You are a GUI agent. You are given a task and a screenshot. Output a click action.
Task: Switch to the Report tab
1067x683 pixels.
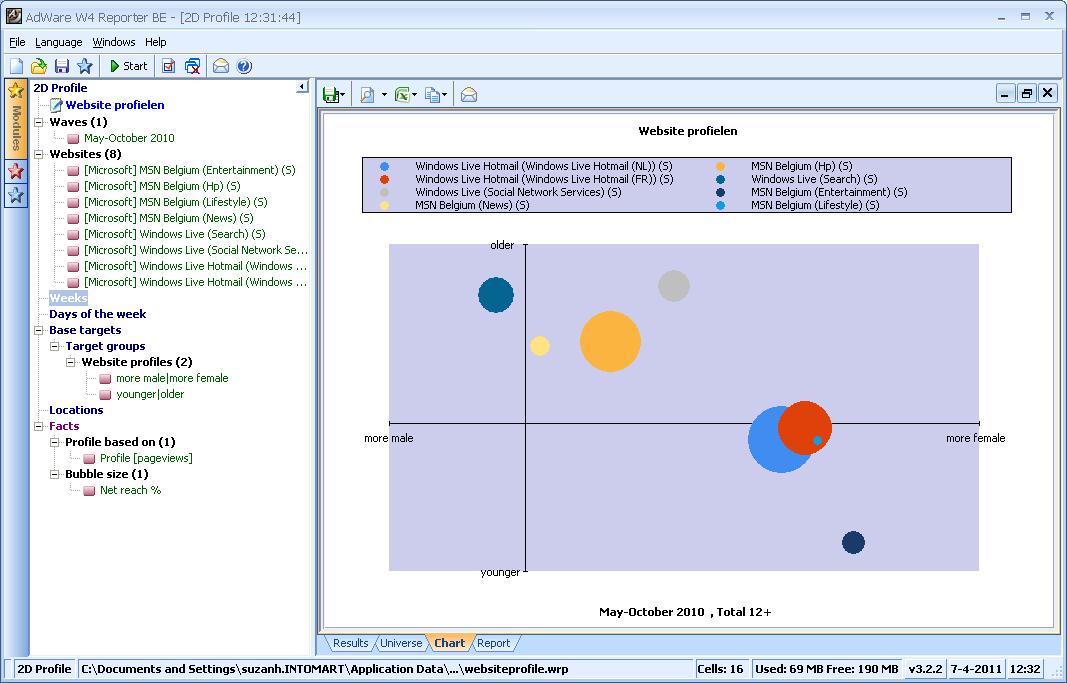[x=493, y=643]
